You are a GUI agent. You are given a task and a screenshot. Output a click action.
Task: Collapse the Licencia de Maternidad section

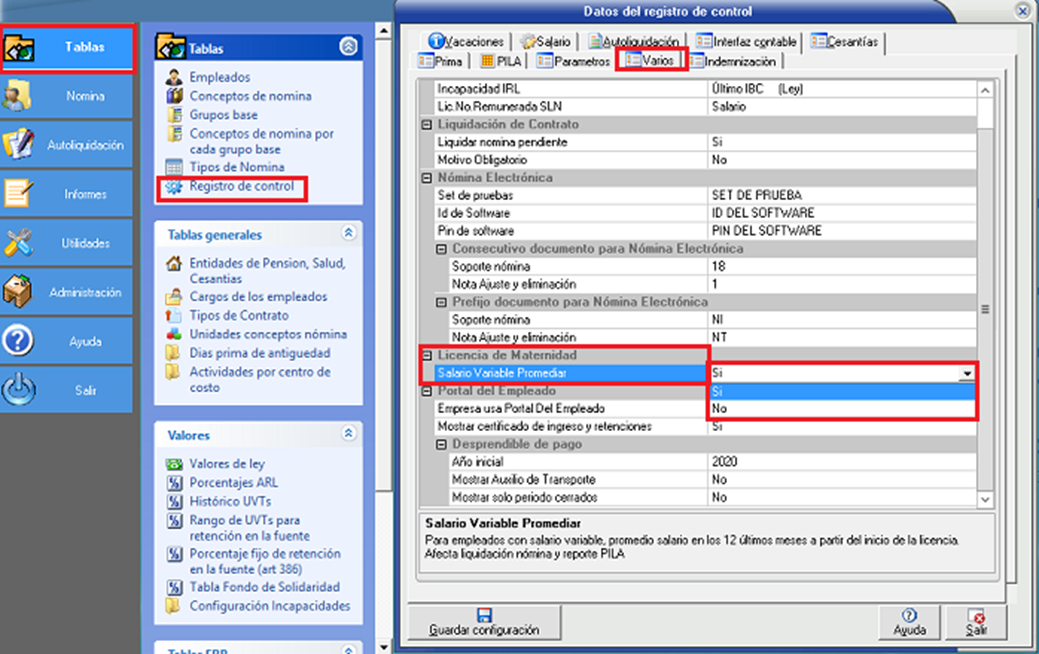427,356
